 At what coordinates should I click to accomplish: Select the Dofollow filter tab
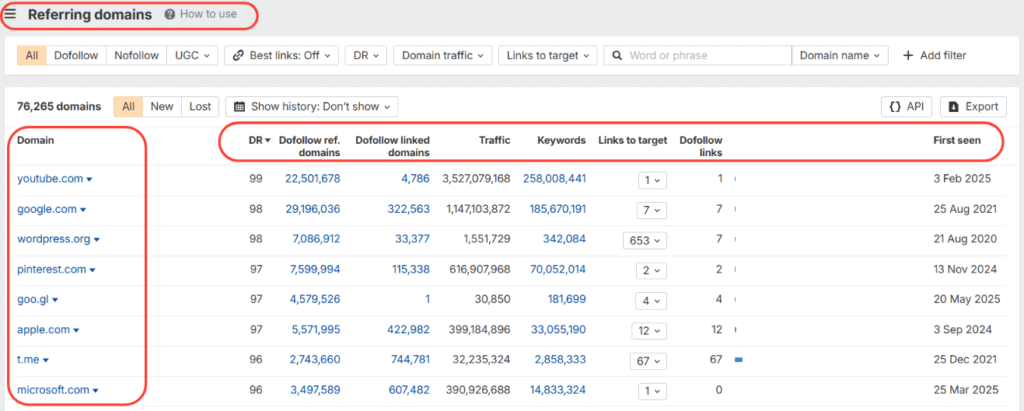point(76,56)
